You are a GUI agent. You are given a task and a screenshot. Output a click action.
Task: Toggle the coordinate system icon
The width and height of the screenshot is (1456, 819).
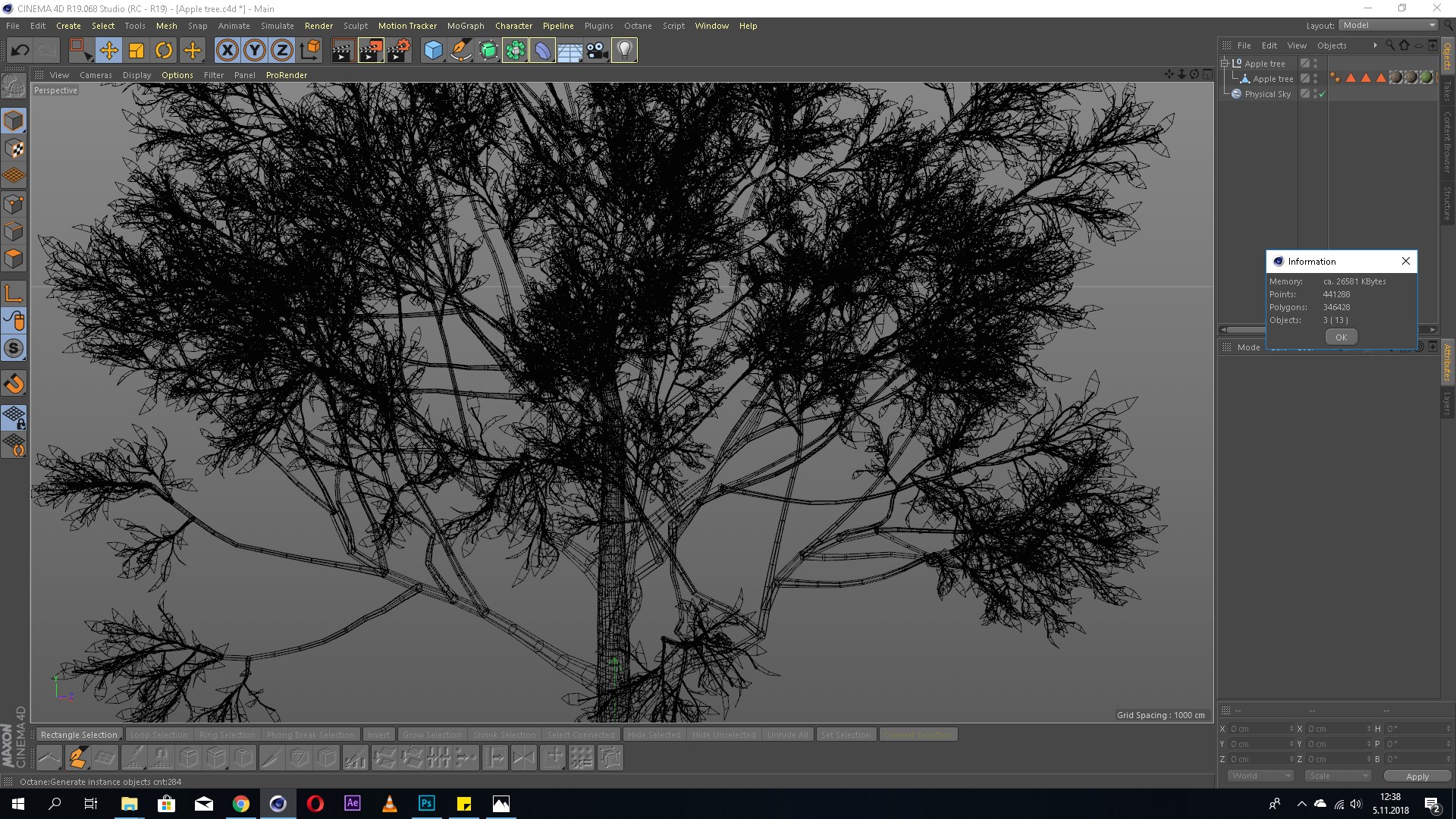click(x=310, y=51)
